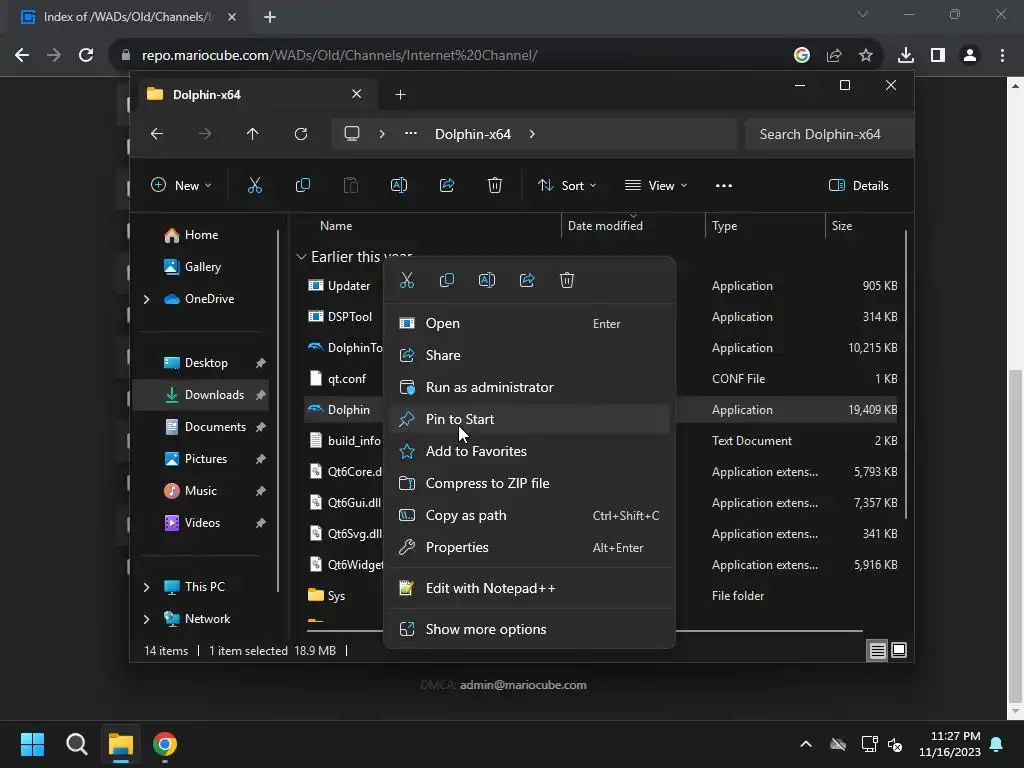
Task: Click Explorer toolbar Rename icon
Action: point(399,185)
